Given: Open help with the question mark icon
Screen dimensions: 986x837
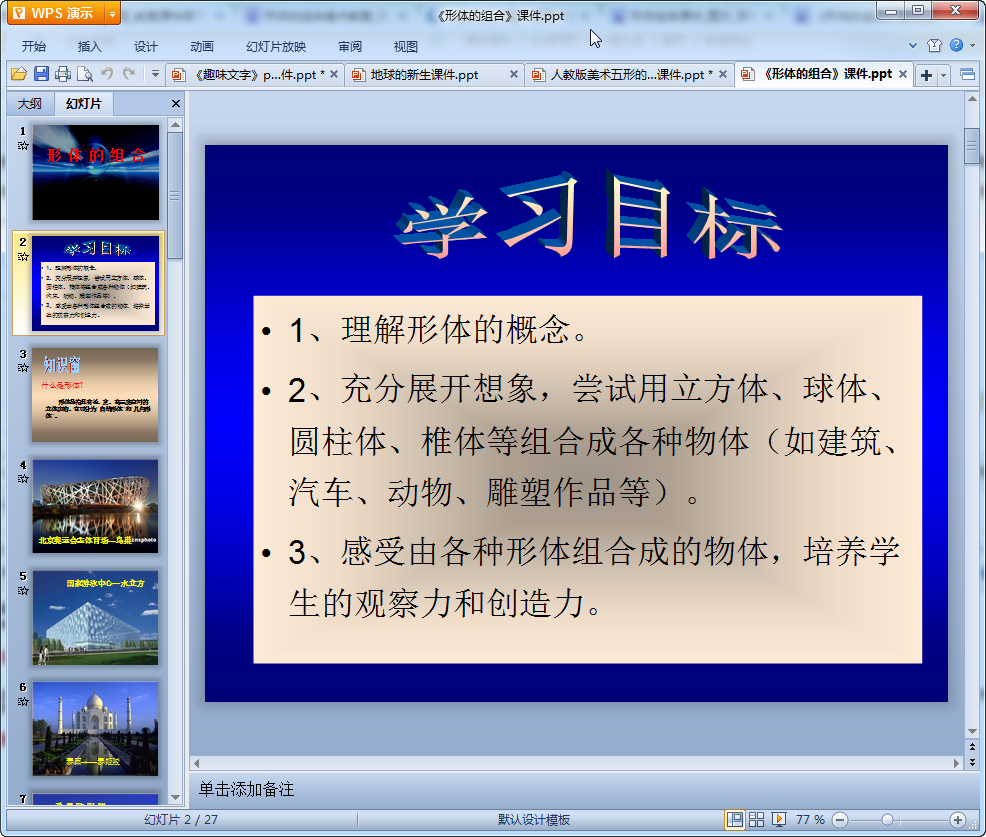Looking at the screenshot, I should (x=956, y=45).
